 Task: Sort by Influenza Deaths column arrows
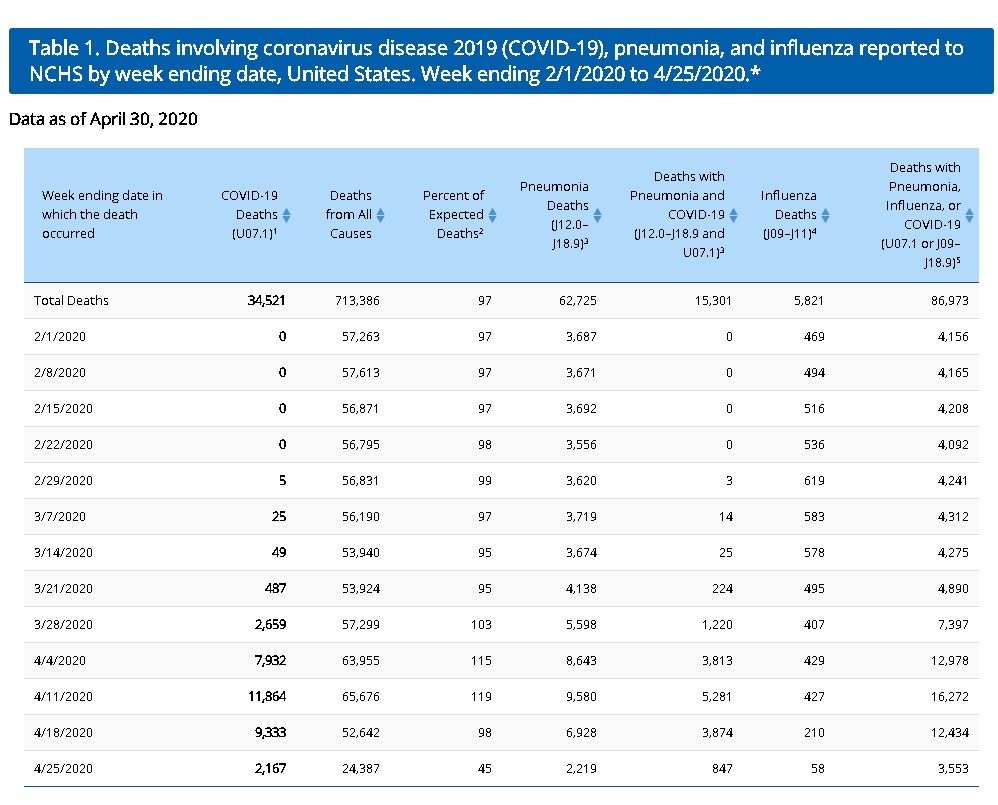[x=826, y=215]
